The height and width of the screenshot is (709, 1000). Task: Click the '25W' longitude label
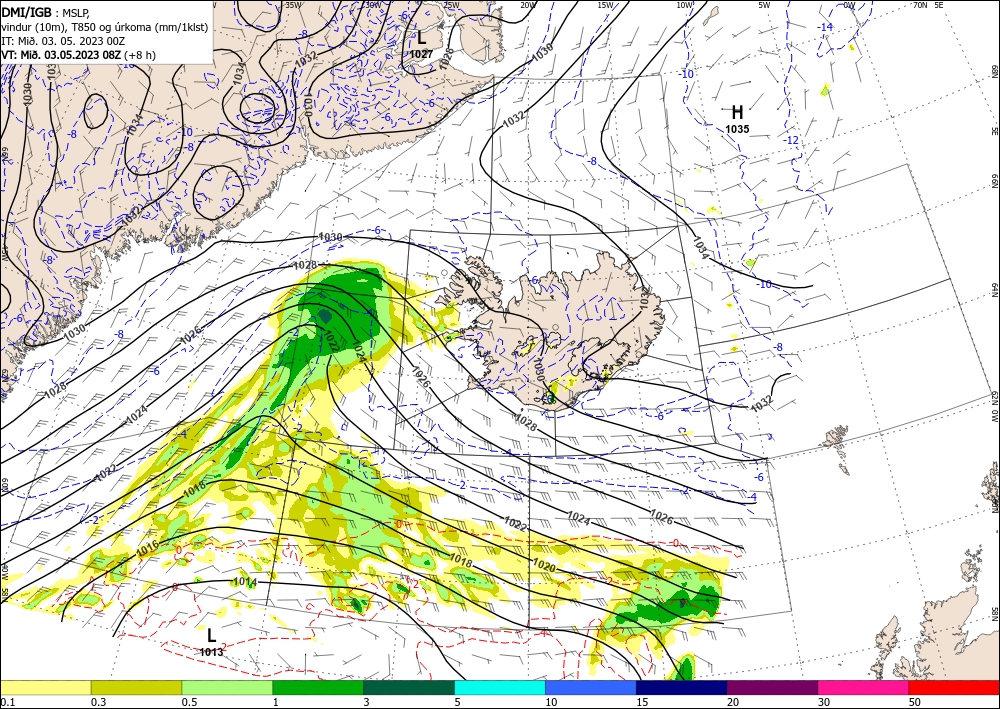(451, 5)
